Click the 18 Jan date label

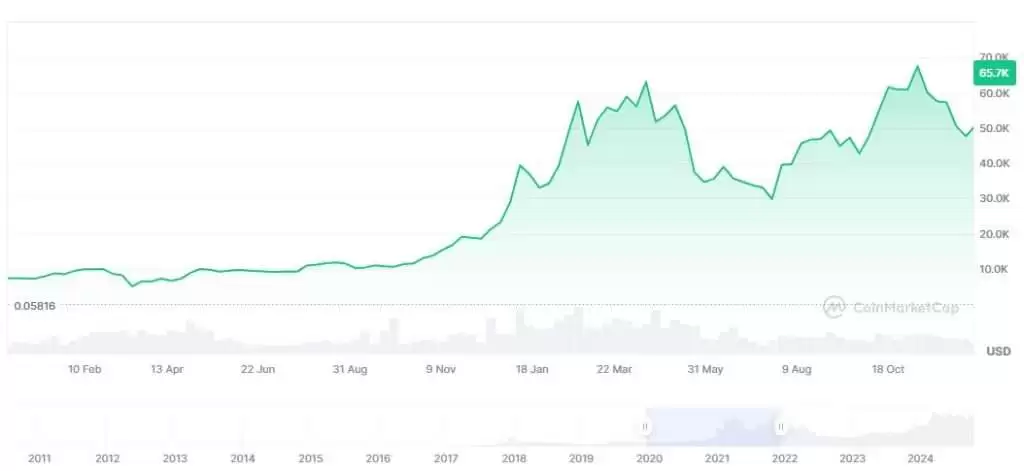click(x=532, y=369)
